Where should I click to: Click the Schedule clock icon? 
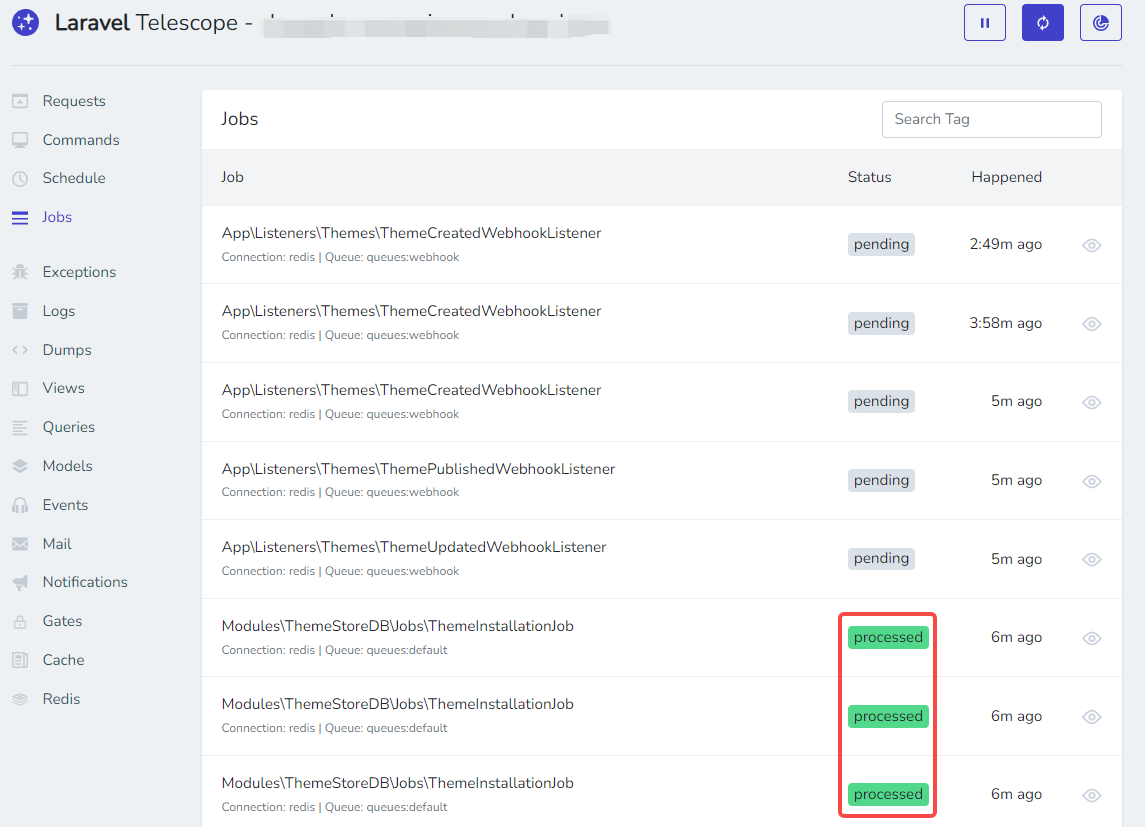click(x=20, y=179)
